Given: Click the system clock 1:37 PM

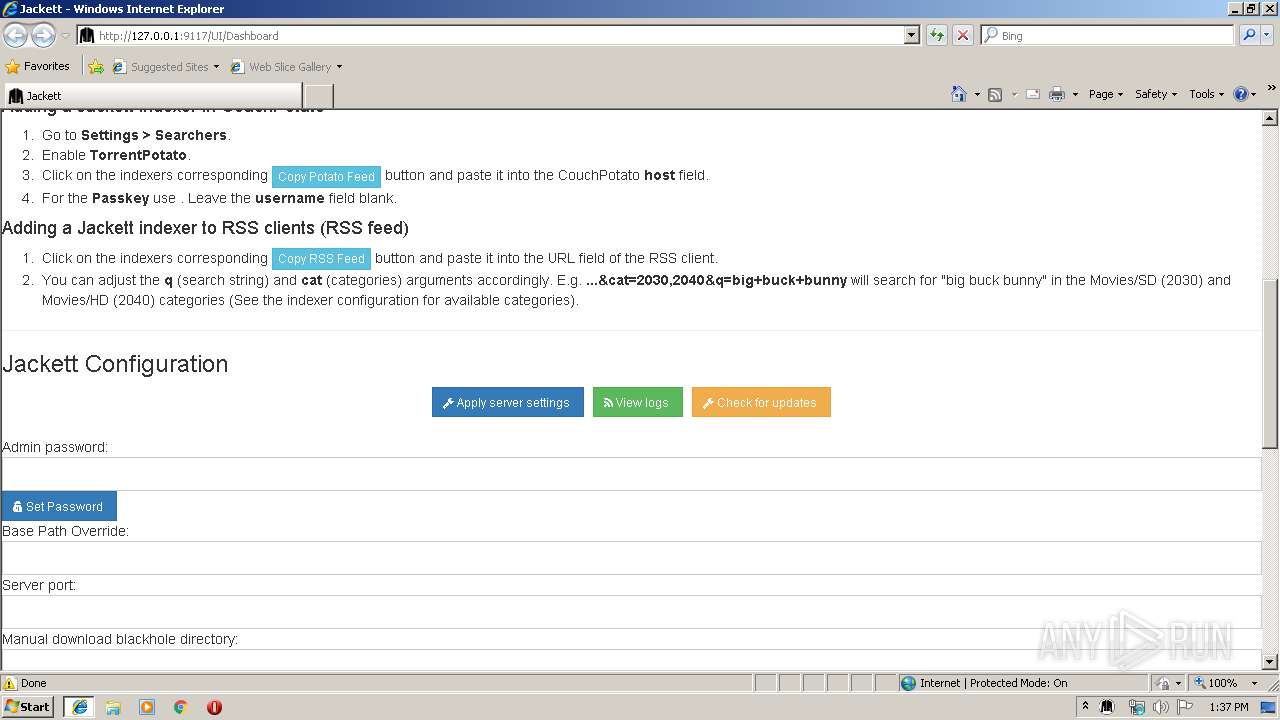Looking at the screenshot, I should coord(1229,707).
